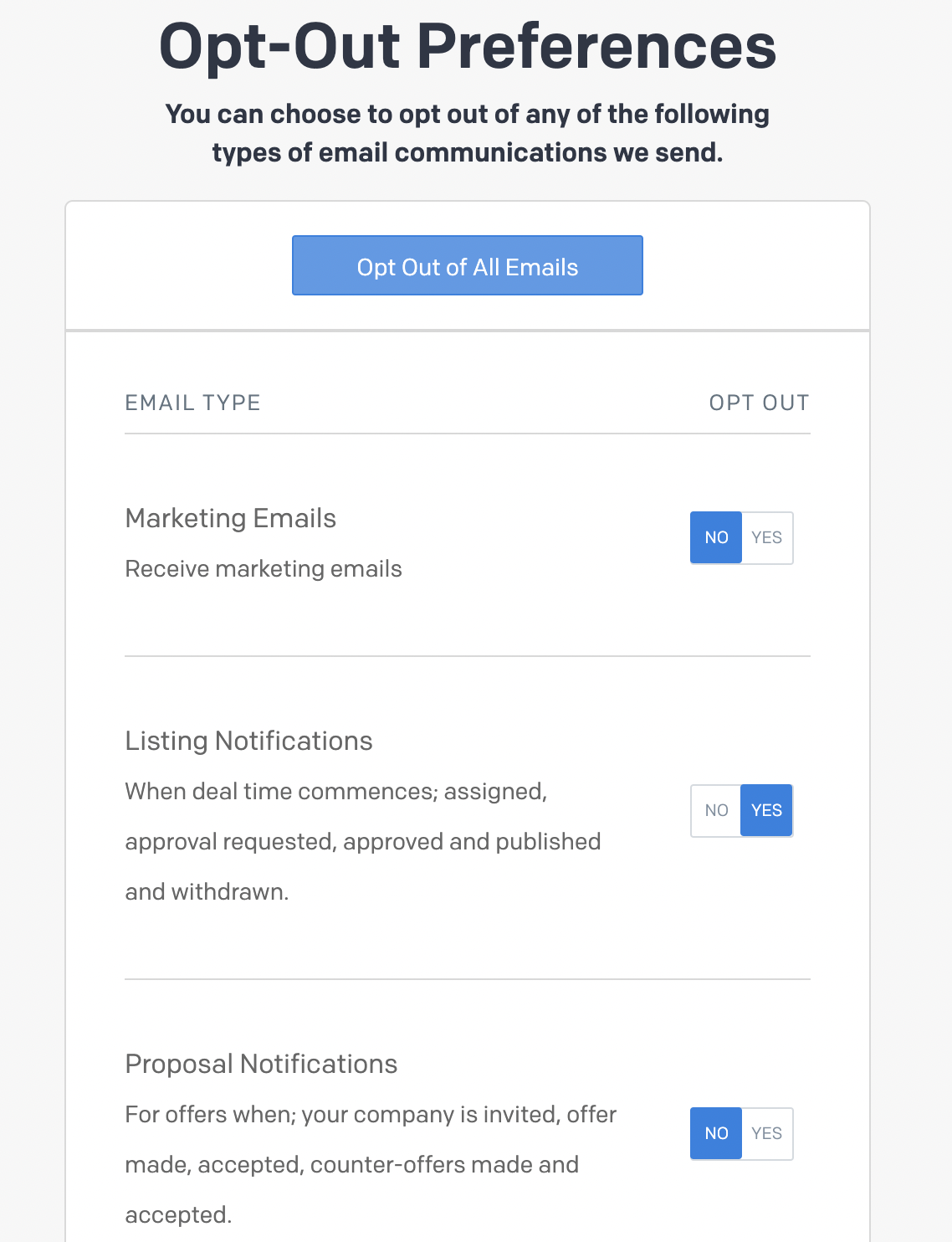Viewport: 952px width, 1242px height.
Task: Click the 'made, accepted, counter-offers made and' line
Action: 352,1165
